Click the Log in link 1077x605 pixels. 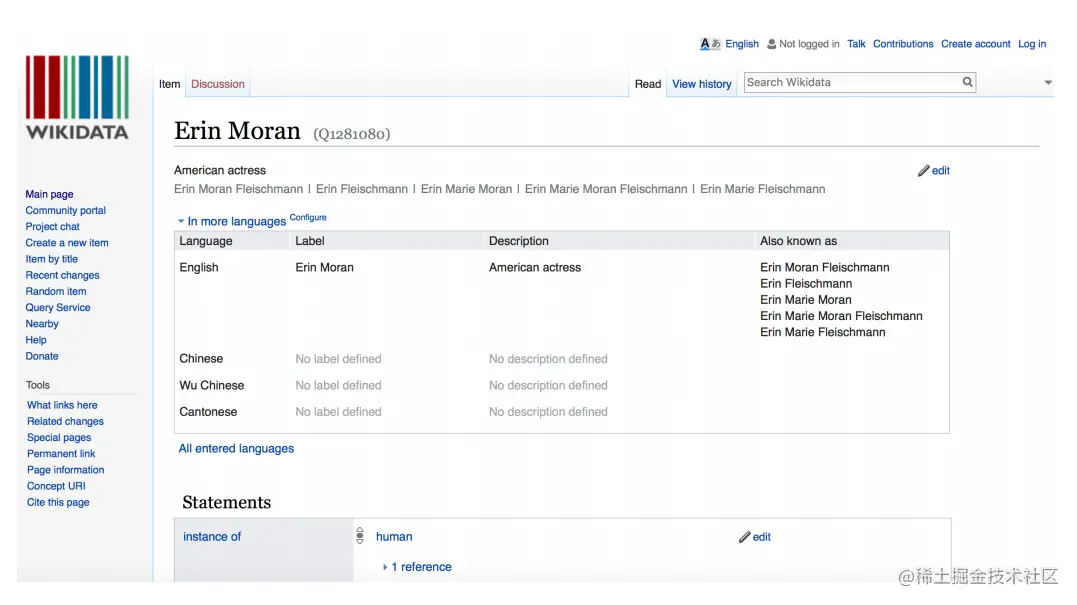pyautogui.click(x=1032, y=44)
